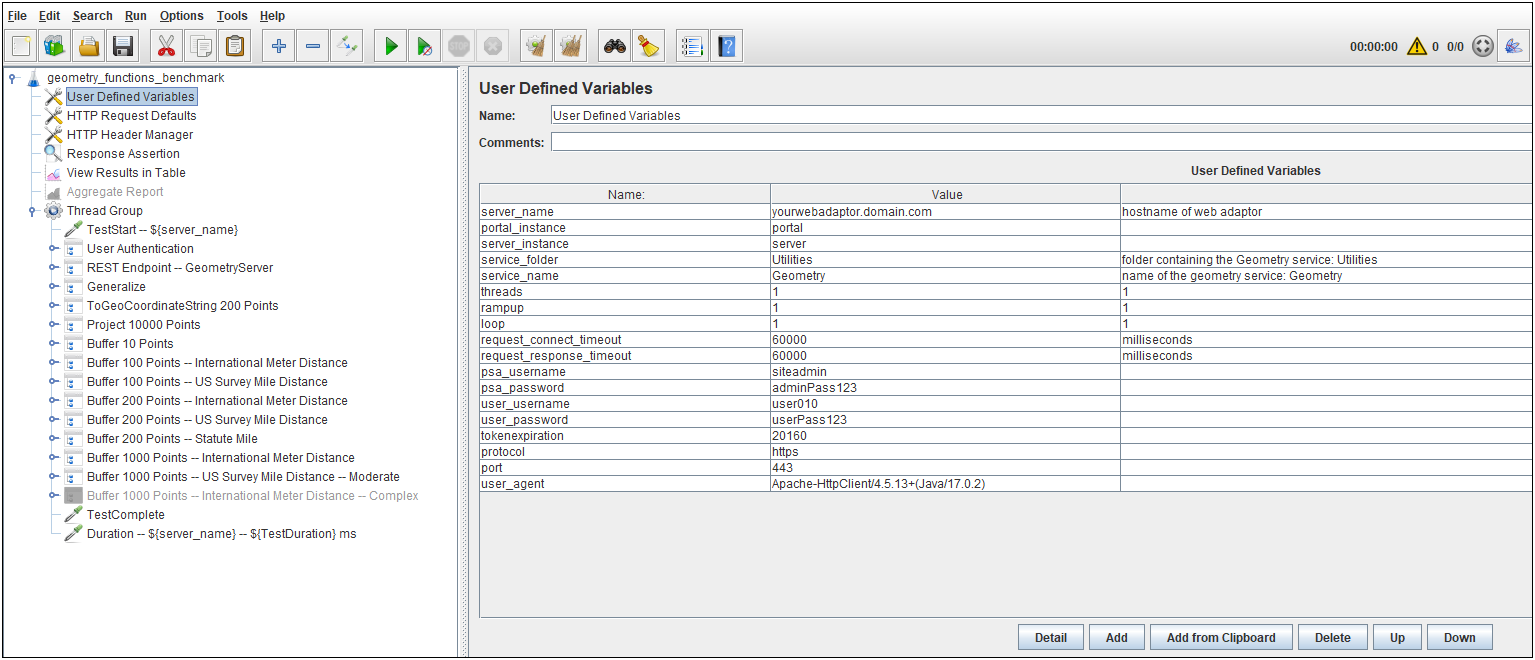Viewport: 1535px width, 660px height.
Task: Click the running threads circular icon
Action: point(1483,46)
